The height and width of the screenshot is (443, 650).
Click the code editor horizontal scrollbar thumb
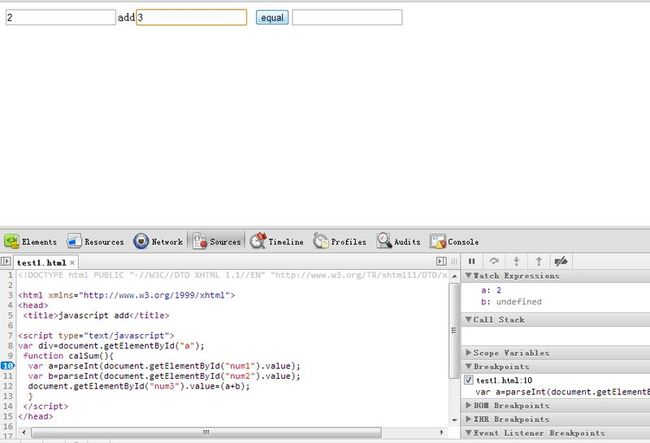(x=206, y=433)
